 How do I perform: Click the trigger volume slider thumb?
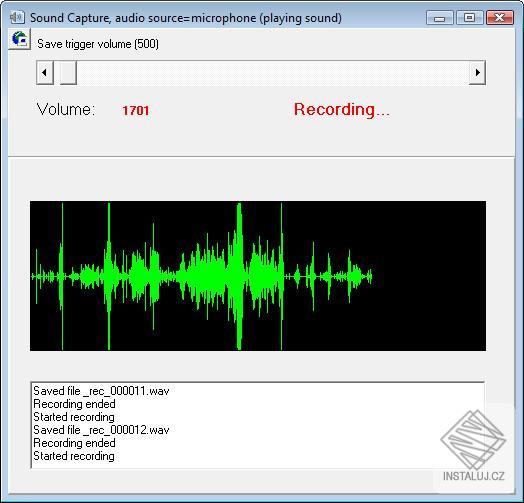click(68, 72)
